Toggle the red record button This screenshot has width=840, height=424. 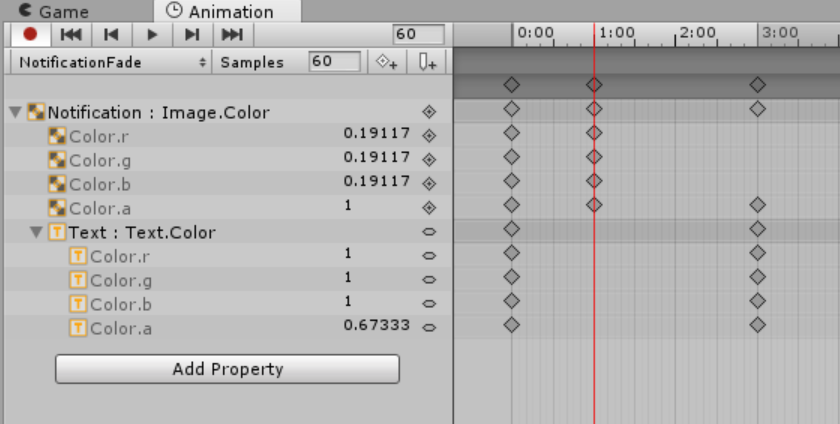click(30, 34)
